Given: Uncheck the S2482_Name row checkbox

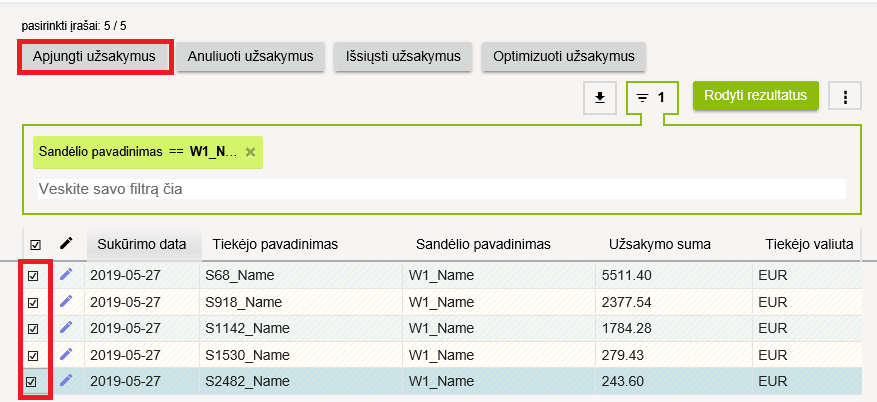Looking at the screenshot, I should pos(33,381).
